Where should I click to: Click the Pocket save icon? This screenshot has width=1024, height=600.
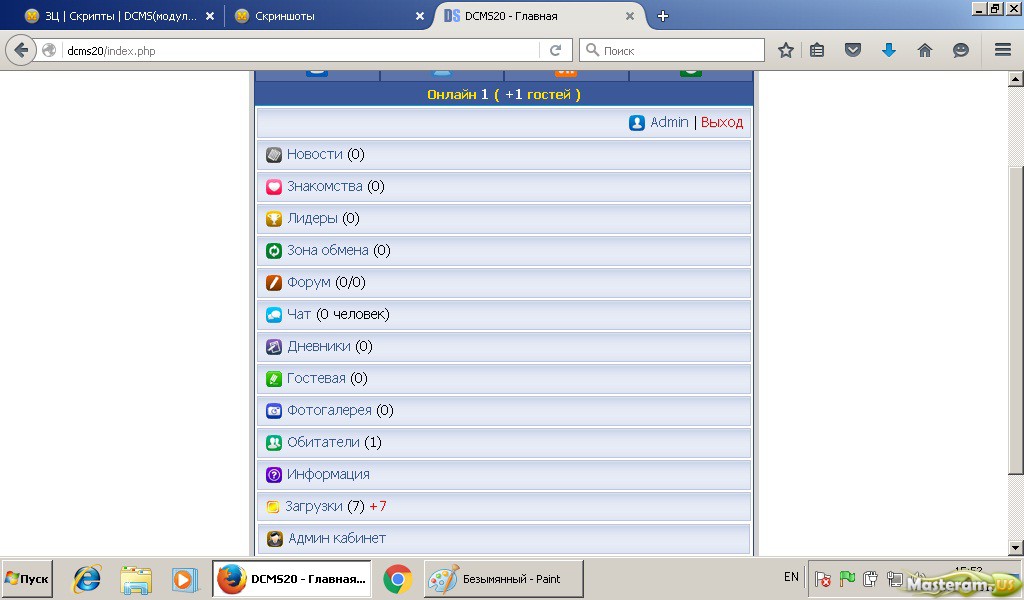tap(853, 50)
